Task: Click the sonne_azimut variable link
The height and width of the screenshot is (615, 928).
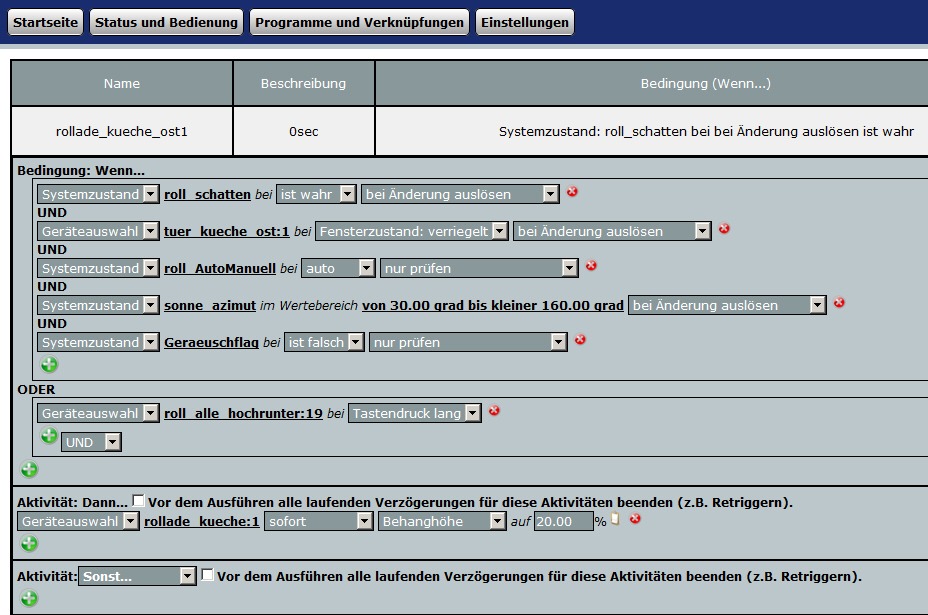Action: (209, 305)
